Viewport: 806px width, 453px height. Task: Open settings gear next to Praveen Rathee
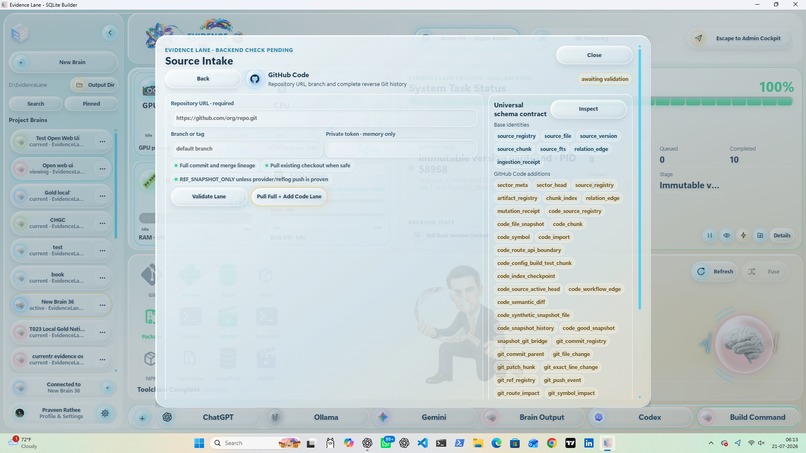pos(105,413)
